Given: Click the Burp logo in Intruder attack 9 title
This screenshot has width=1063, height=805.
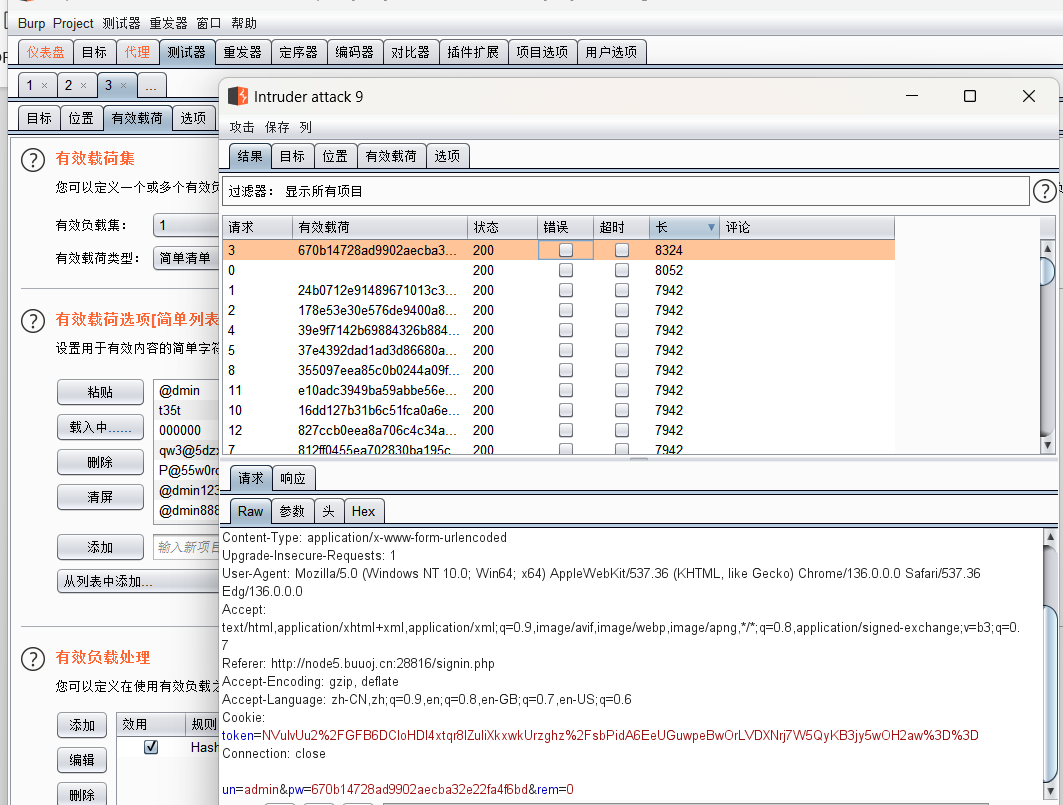Looking at the screenshot, I should pos(238,96).
